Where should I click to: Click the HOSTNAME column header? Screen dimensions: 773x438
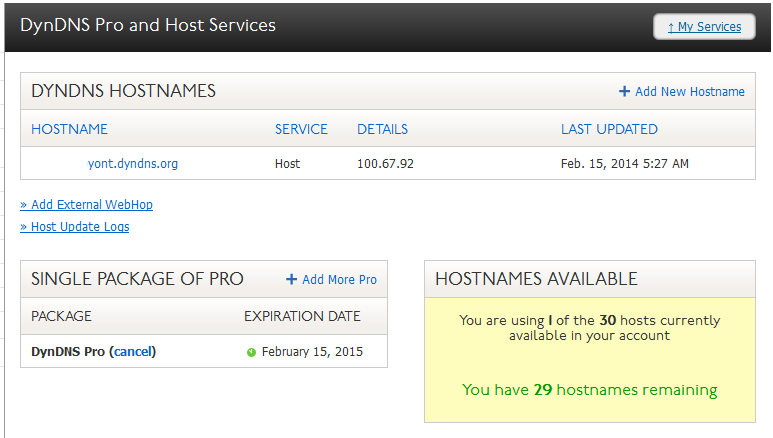[x=69, y=129]
